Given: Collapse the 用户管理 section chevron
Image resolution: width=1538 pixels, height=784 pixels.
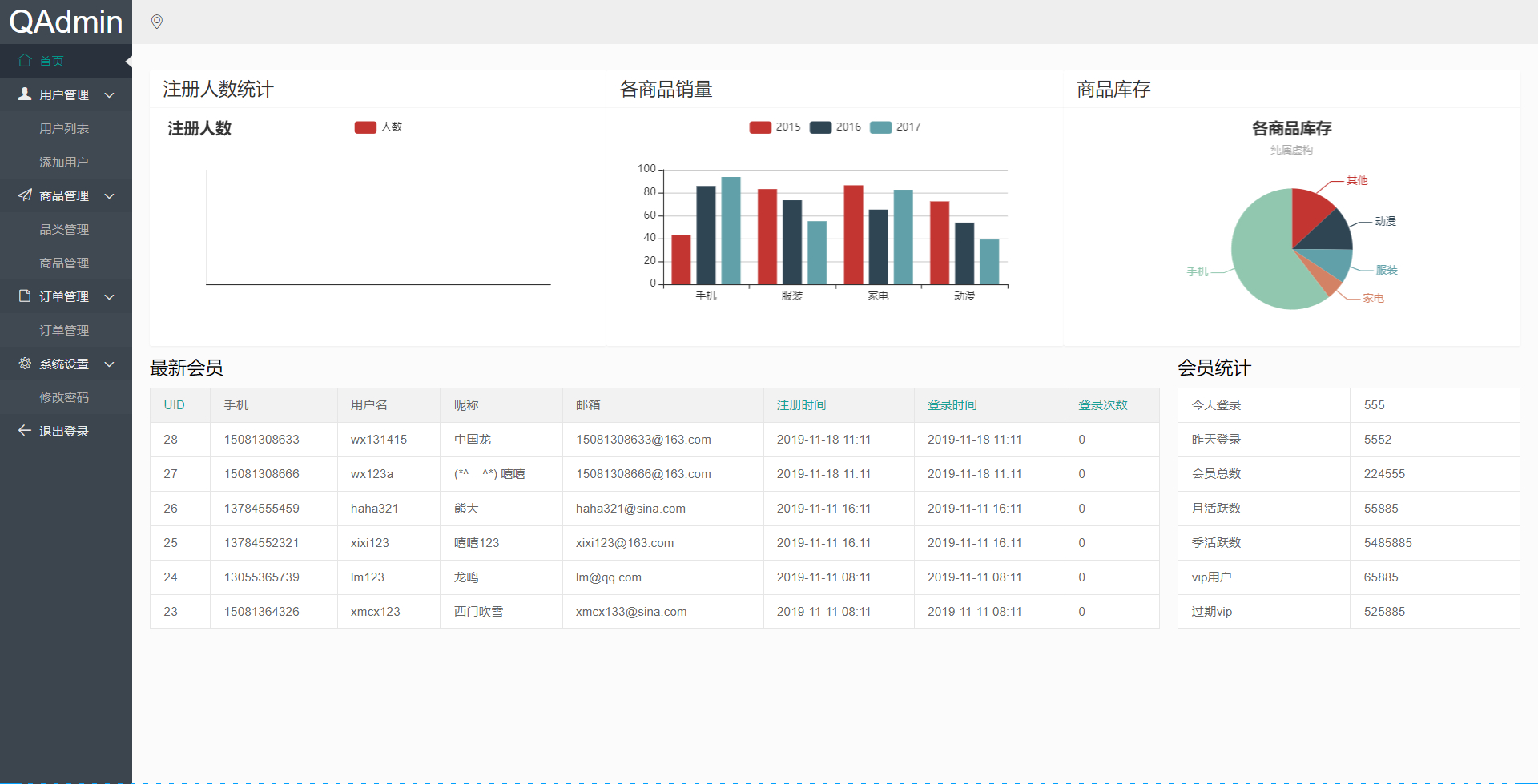Looking at the screenshot, I should click(110, 94).
